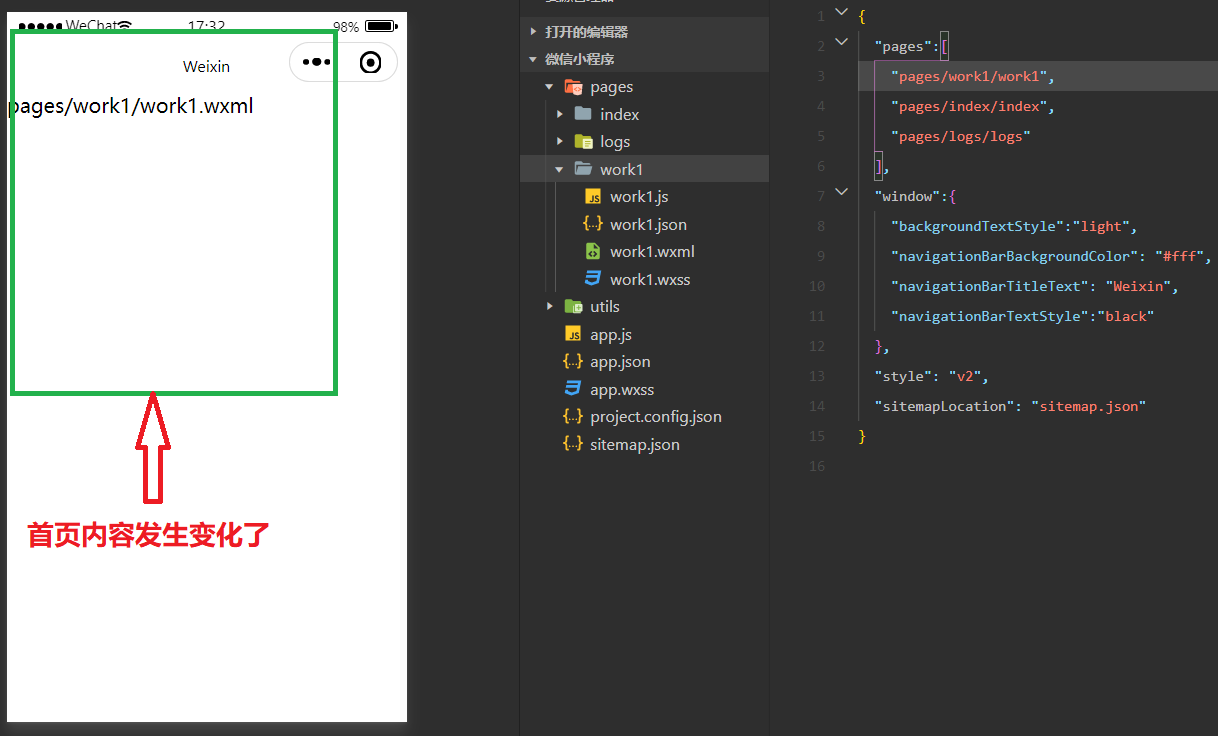
Task: Click line number 3 in the gutter
Action: coord(821,76)
